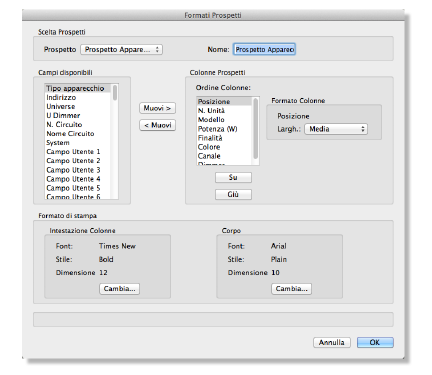The width and height of the screenshot is (432, 375).
Task: Select Campo Utente 1 field
Action: coord(78,151)
